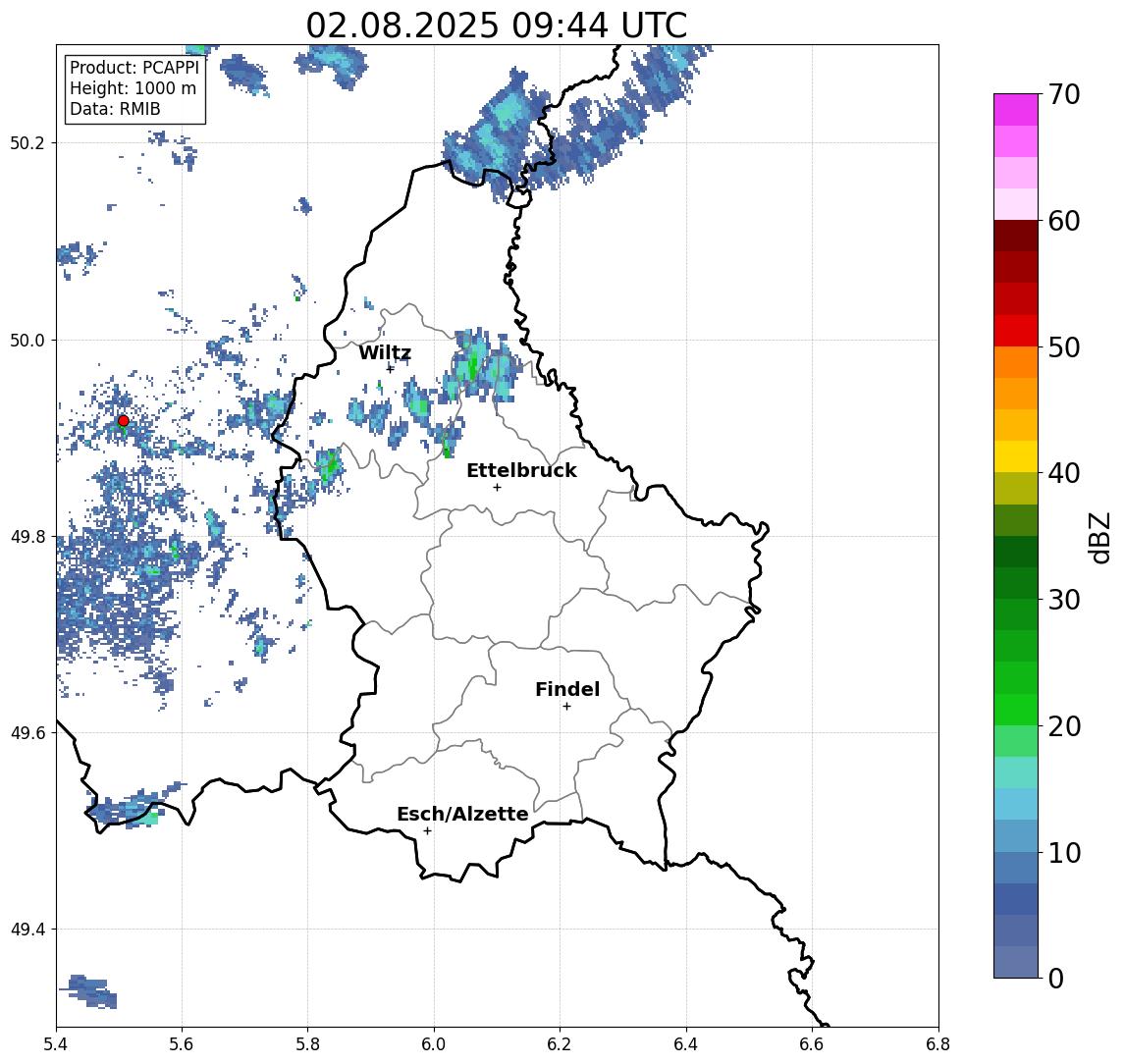The image size is (1124, 1064).
Task: Click the dBZ colorbar axis label
Action: pos(1098,538)
